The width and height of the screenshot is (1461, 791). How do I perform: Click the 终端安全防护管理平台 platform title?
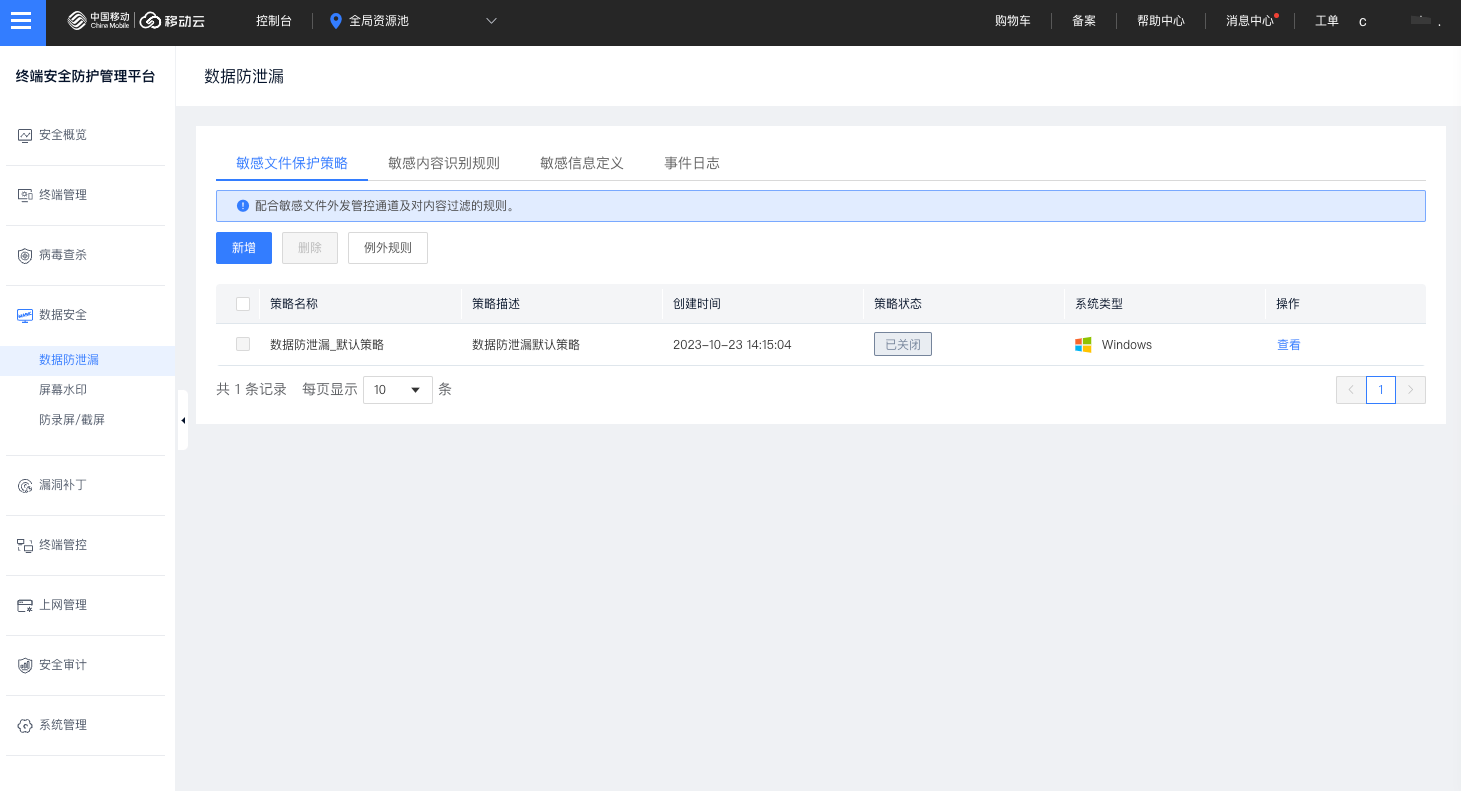coord(86,76)
